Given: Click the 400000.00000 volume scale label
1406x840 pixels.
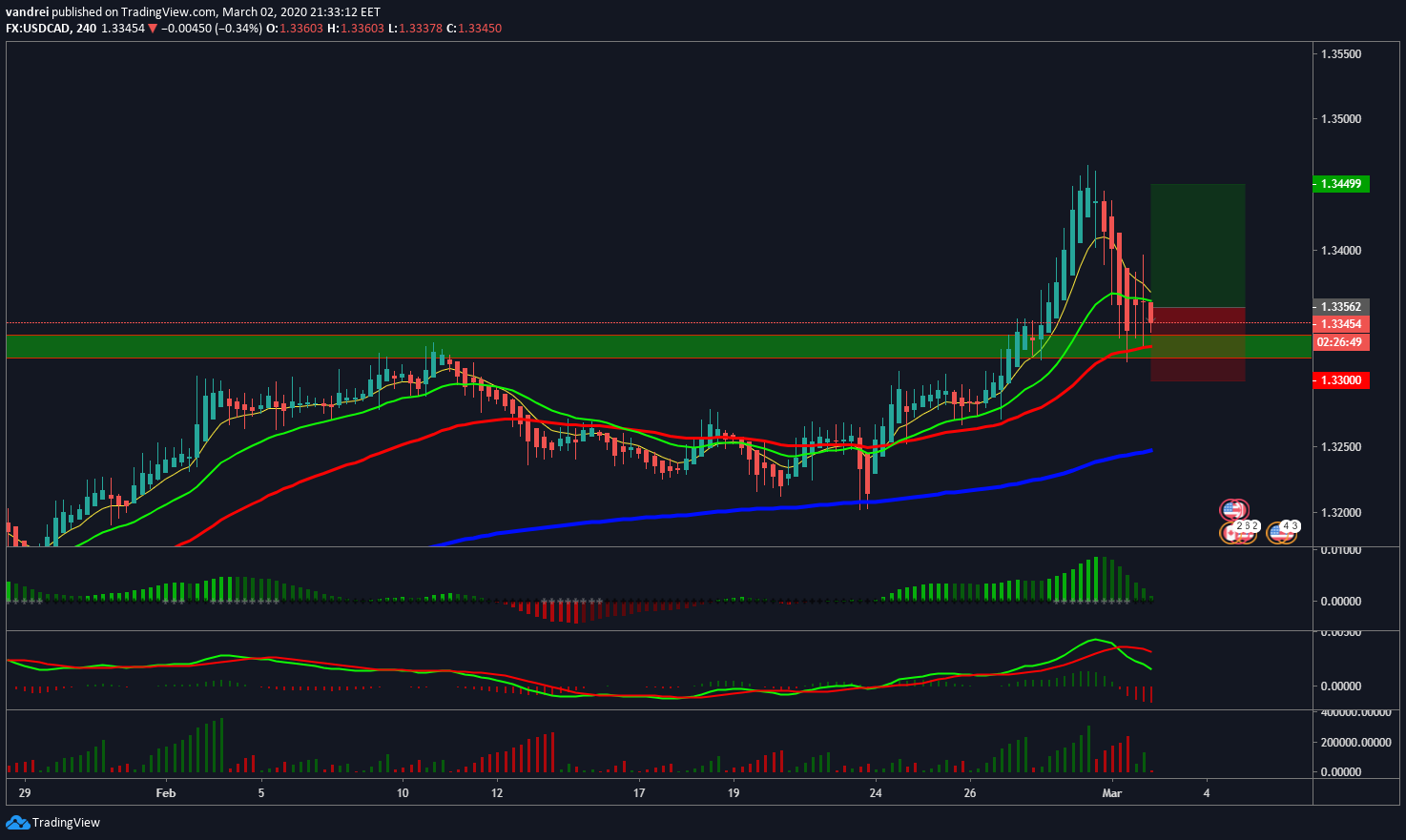Looking at the screenshot, I should point(1354,712).
